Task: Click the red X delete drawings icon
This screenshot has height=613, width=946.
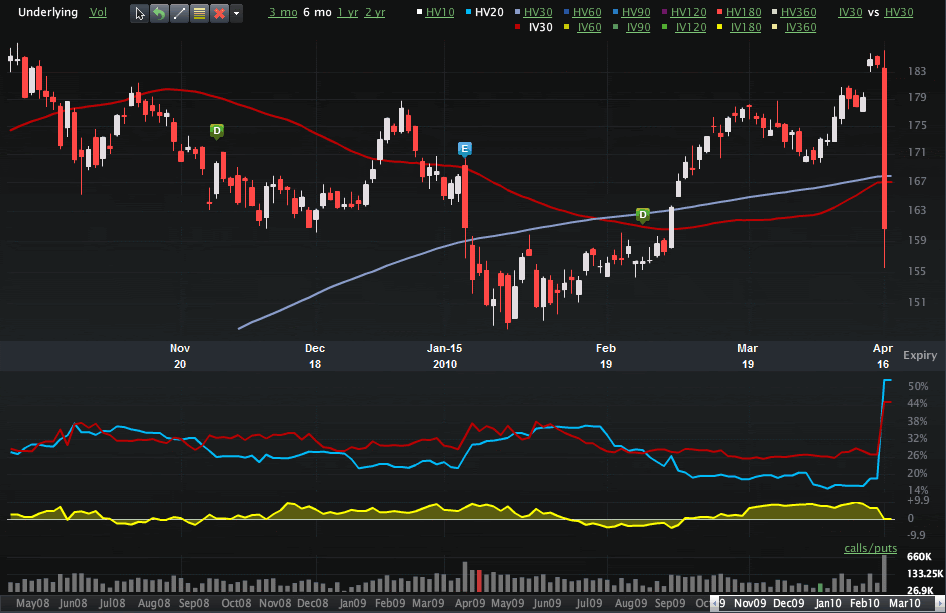Action: pos(219,13)
